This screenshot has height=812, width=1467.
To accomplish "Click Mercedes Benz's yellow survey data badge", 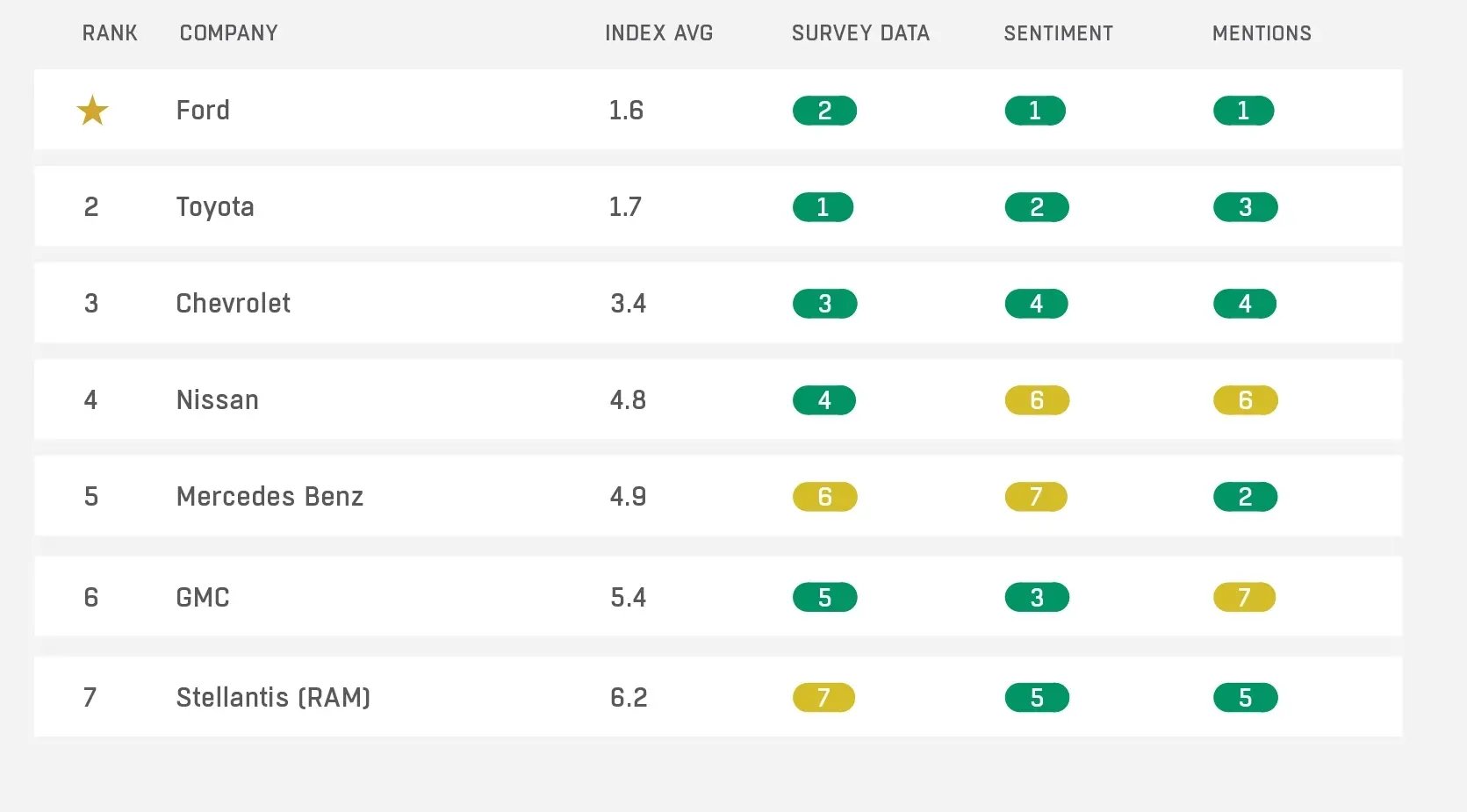I will point(824,497).
